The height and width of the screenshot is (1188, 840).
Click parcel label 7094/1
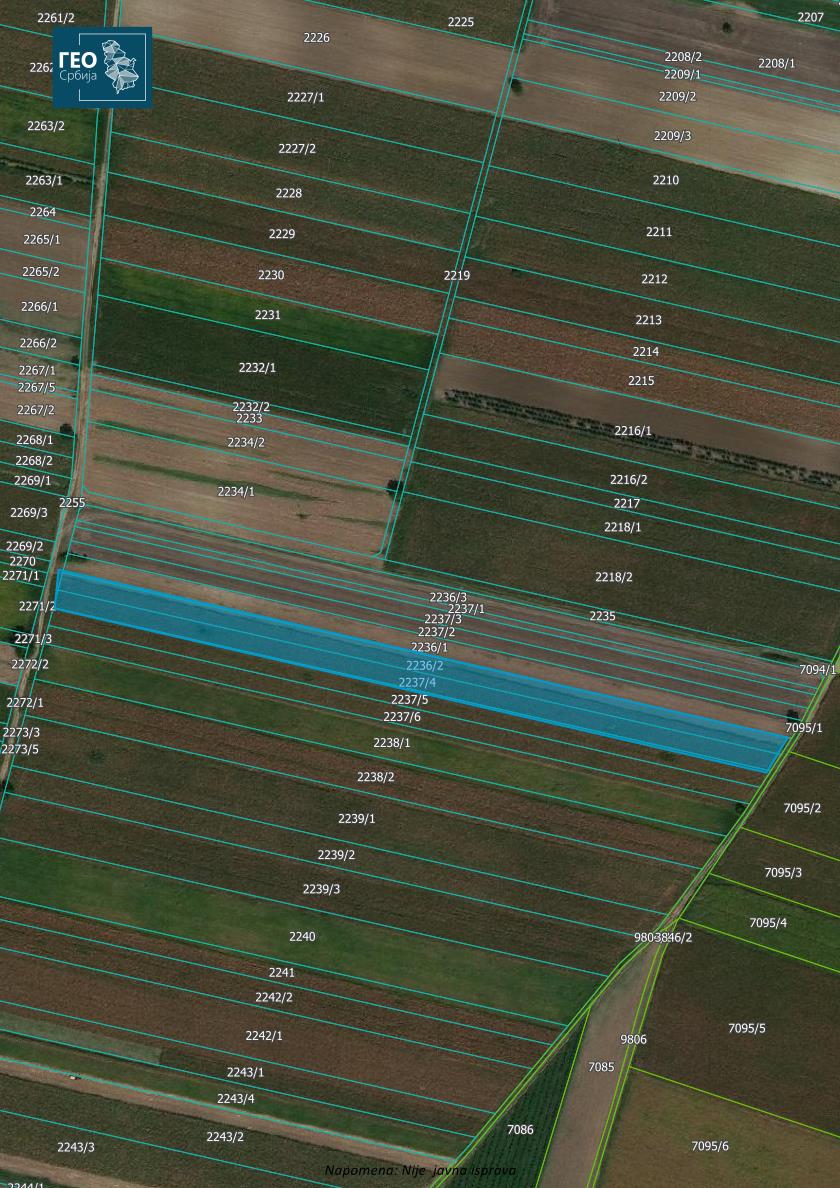(x=818, y=669)
